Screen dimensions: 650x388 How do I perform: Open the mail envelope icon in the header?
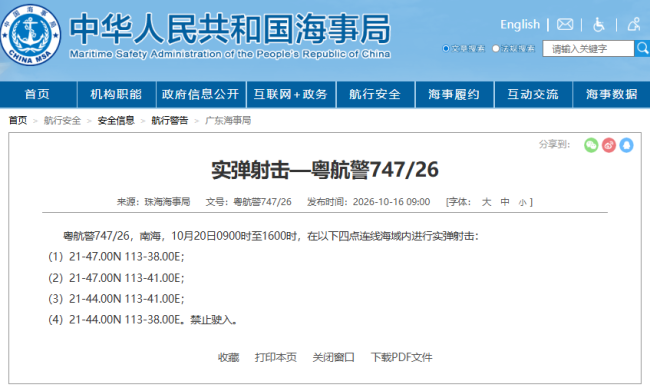click(565, 25)
